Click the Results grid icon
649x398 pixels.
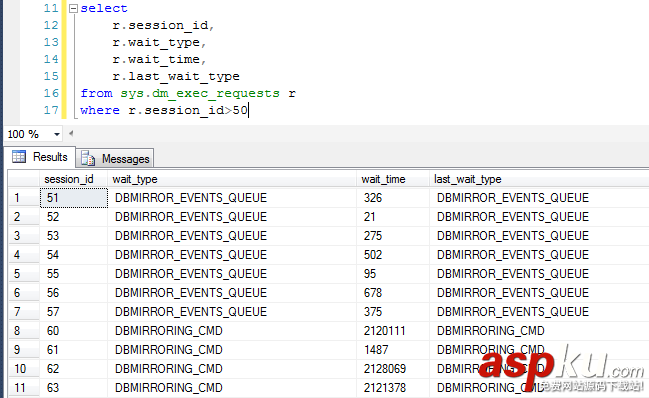[19, 156]
